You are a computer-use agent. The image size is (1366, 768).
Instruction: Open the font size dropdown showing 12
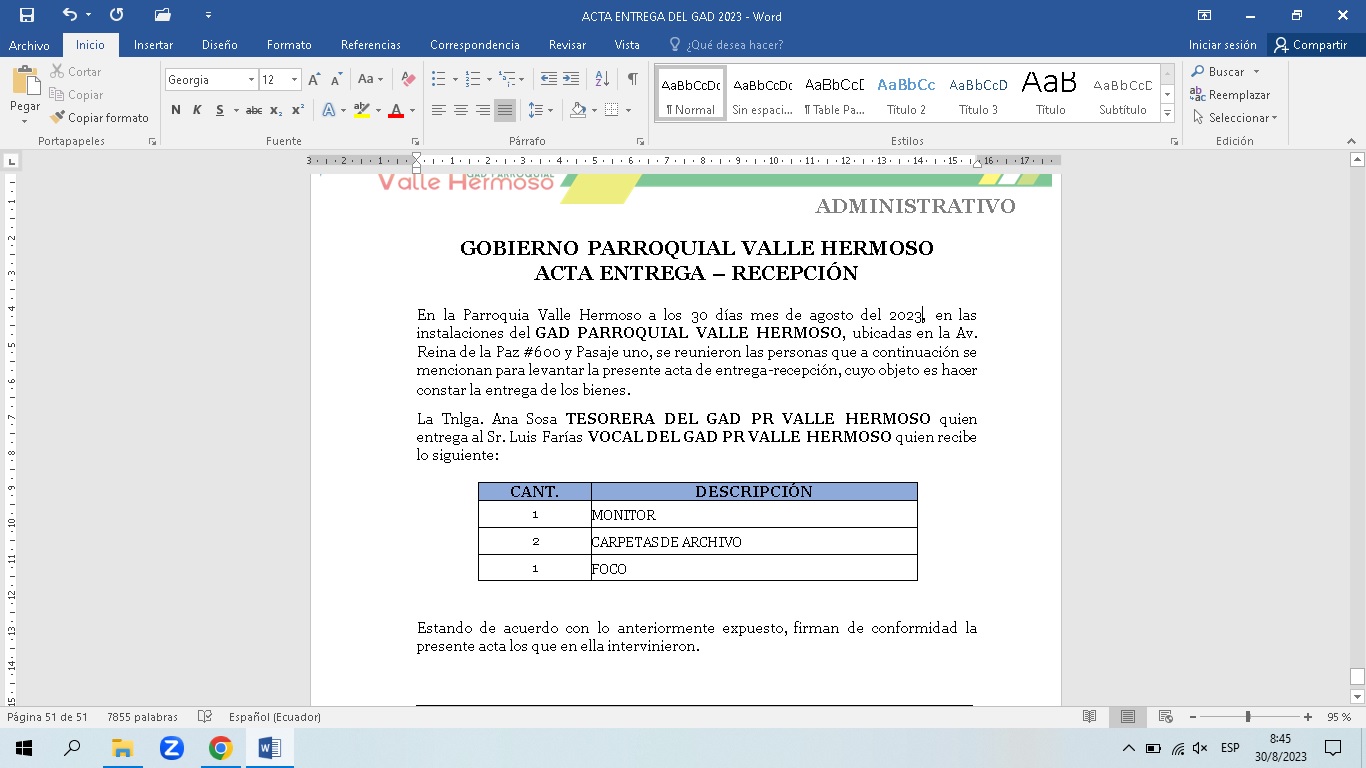point(294,80)
